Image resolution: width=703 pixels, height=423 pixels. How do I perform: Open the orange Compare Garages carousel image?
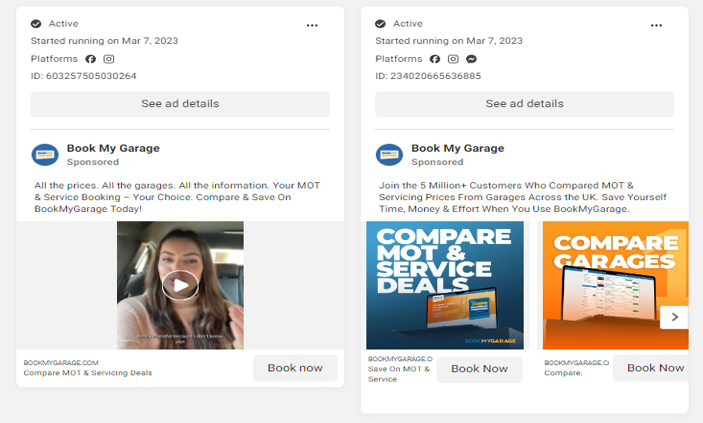pos(616,285)
